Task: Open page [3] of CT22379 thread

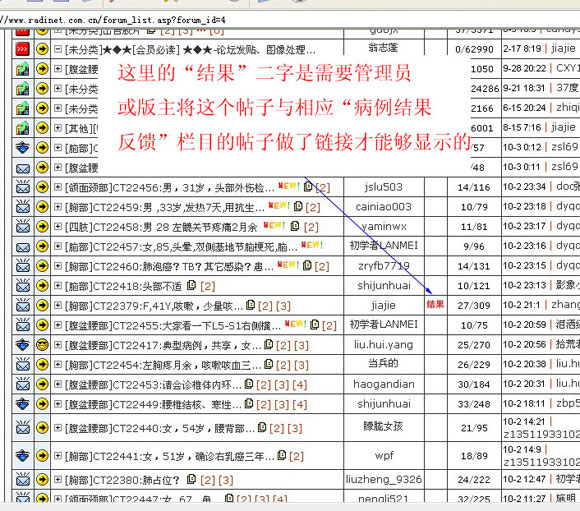Action: pos(283,306)
